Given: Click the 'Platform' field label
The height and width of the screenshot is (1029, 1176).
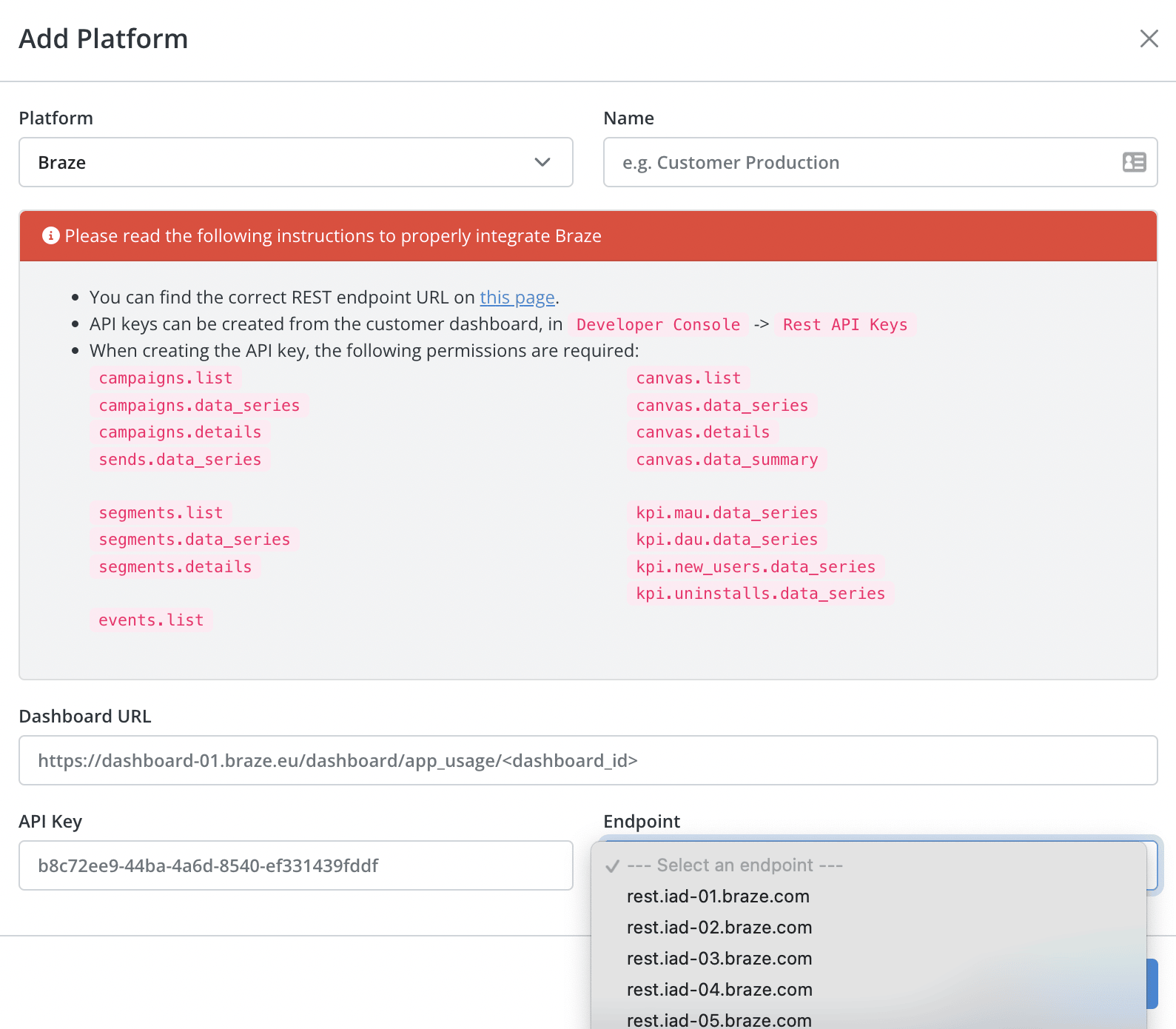Looking at the screenshot, I should [x=56, y=118].
